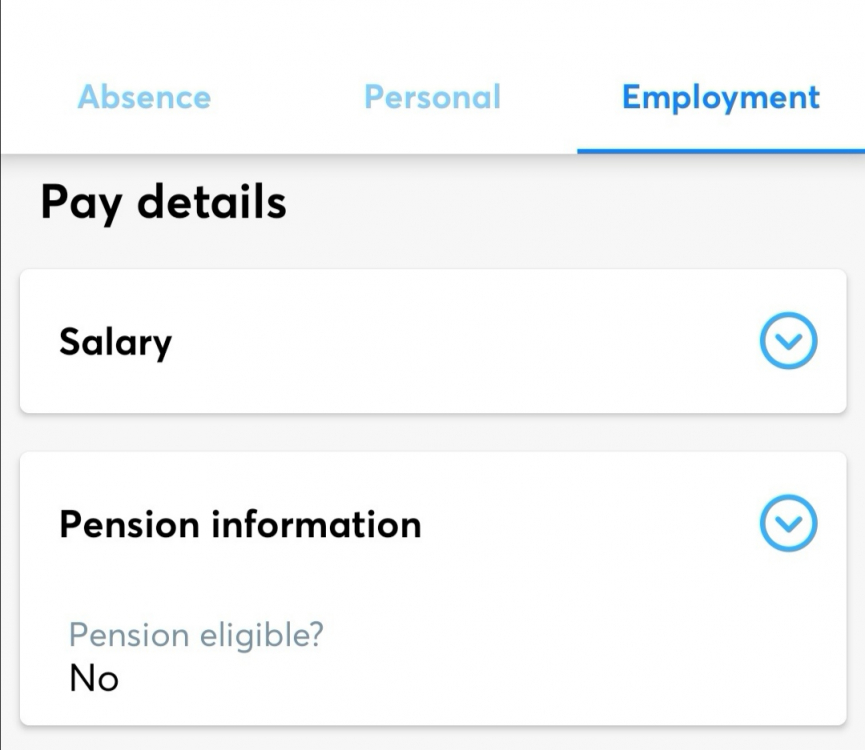
Task: Select the Employment tab
Action: point(720,98)
